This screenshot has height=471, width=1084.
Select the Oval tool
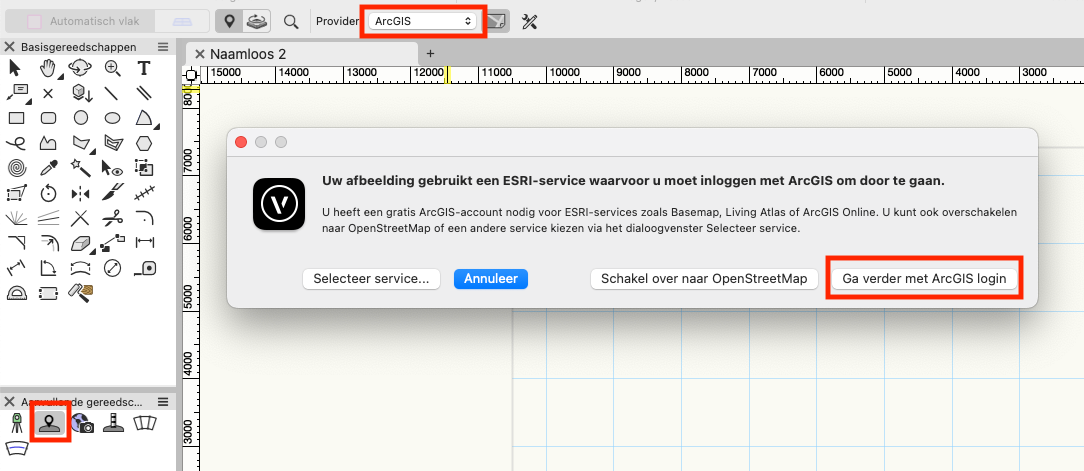pyautogui.click(x=112, y=118)
